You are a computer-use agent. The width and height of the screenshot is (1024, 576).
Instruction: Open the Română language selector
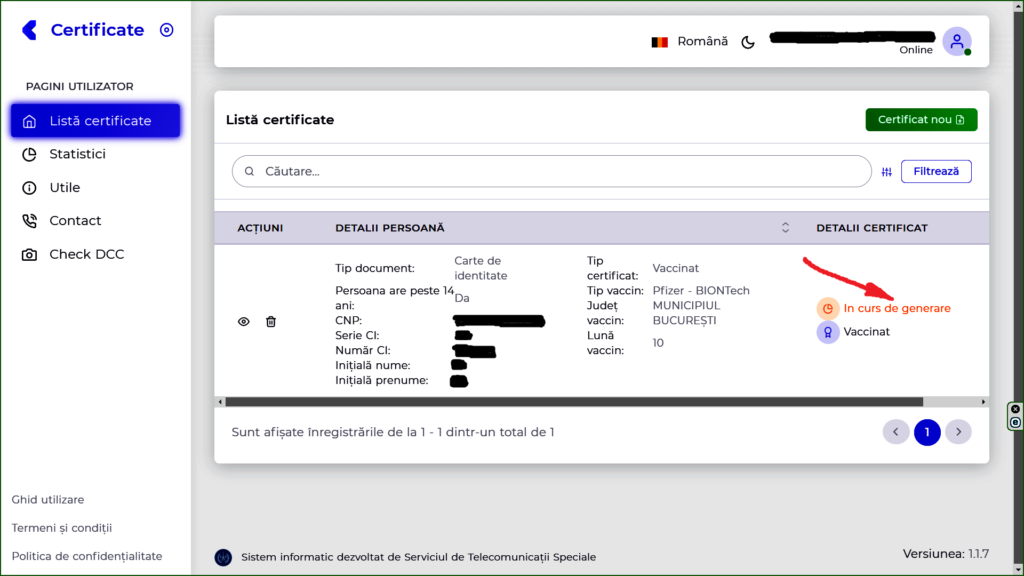click(690, 42)
